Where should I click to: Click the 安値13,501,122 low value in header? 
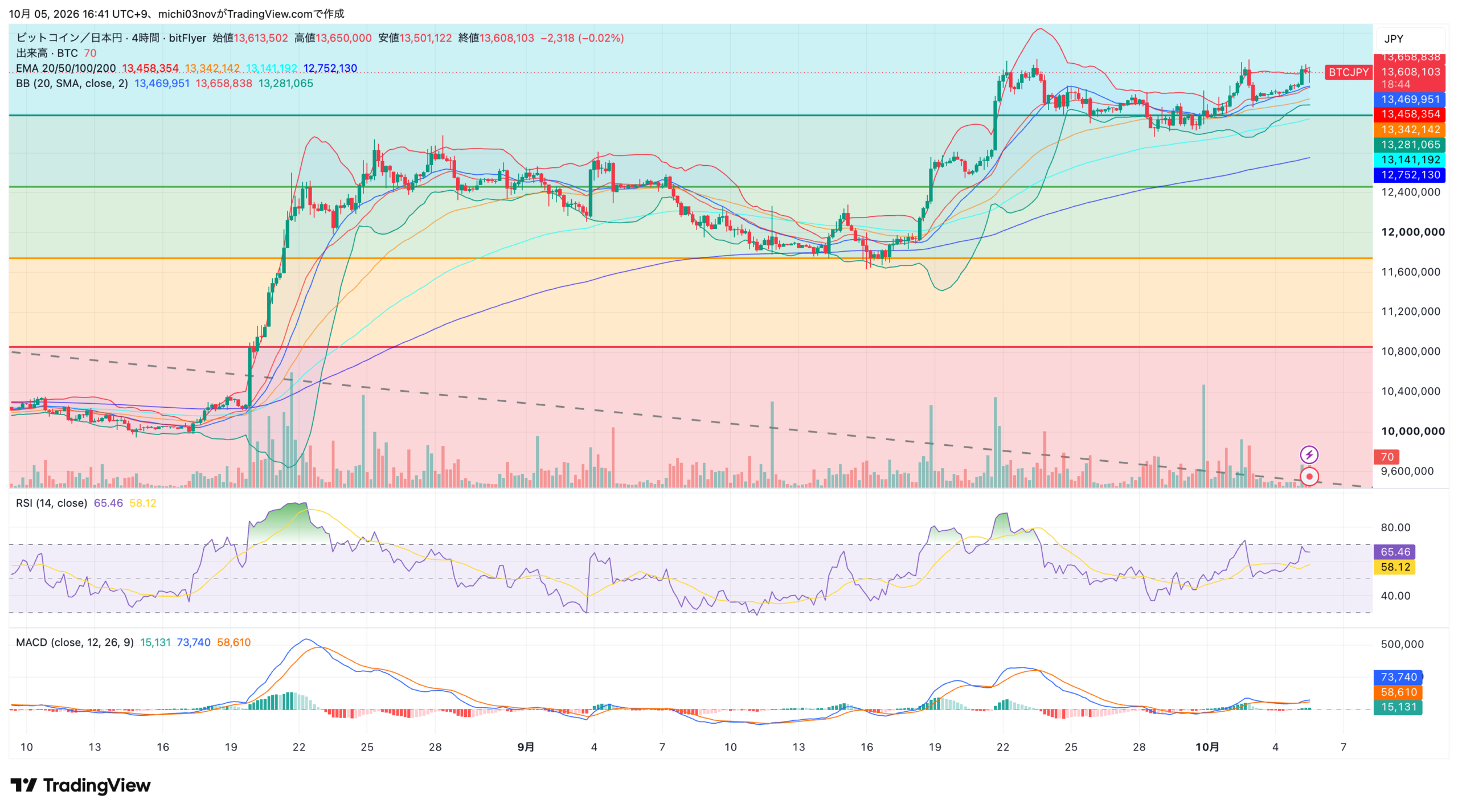[x=415, y=38]
